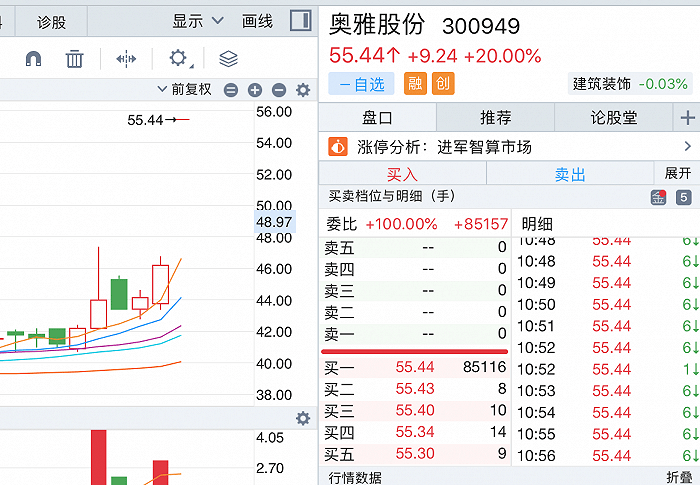This screenshot has height=485, width=700.
Task: Click stock code 300949
Action: [481, 26]
